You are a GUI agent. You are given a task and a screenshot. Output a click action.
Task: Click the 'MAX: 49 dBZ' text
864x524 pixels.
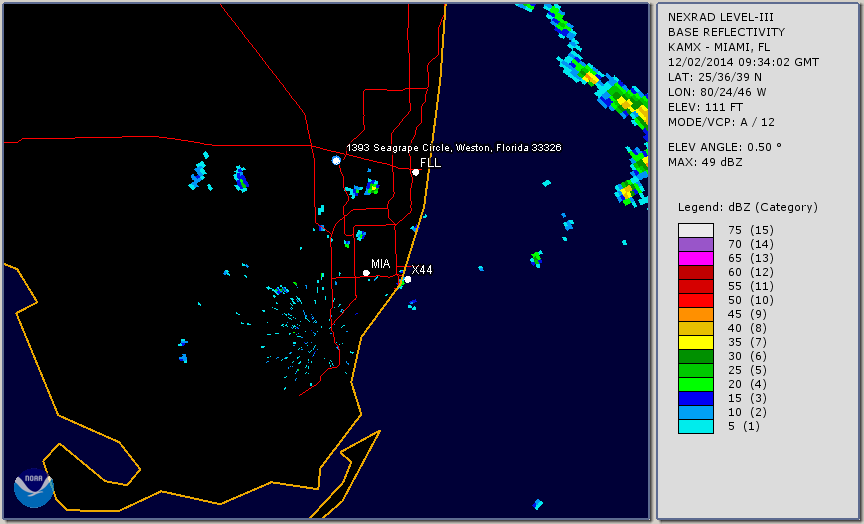pyautogui.click(x=705, y=162)
